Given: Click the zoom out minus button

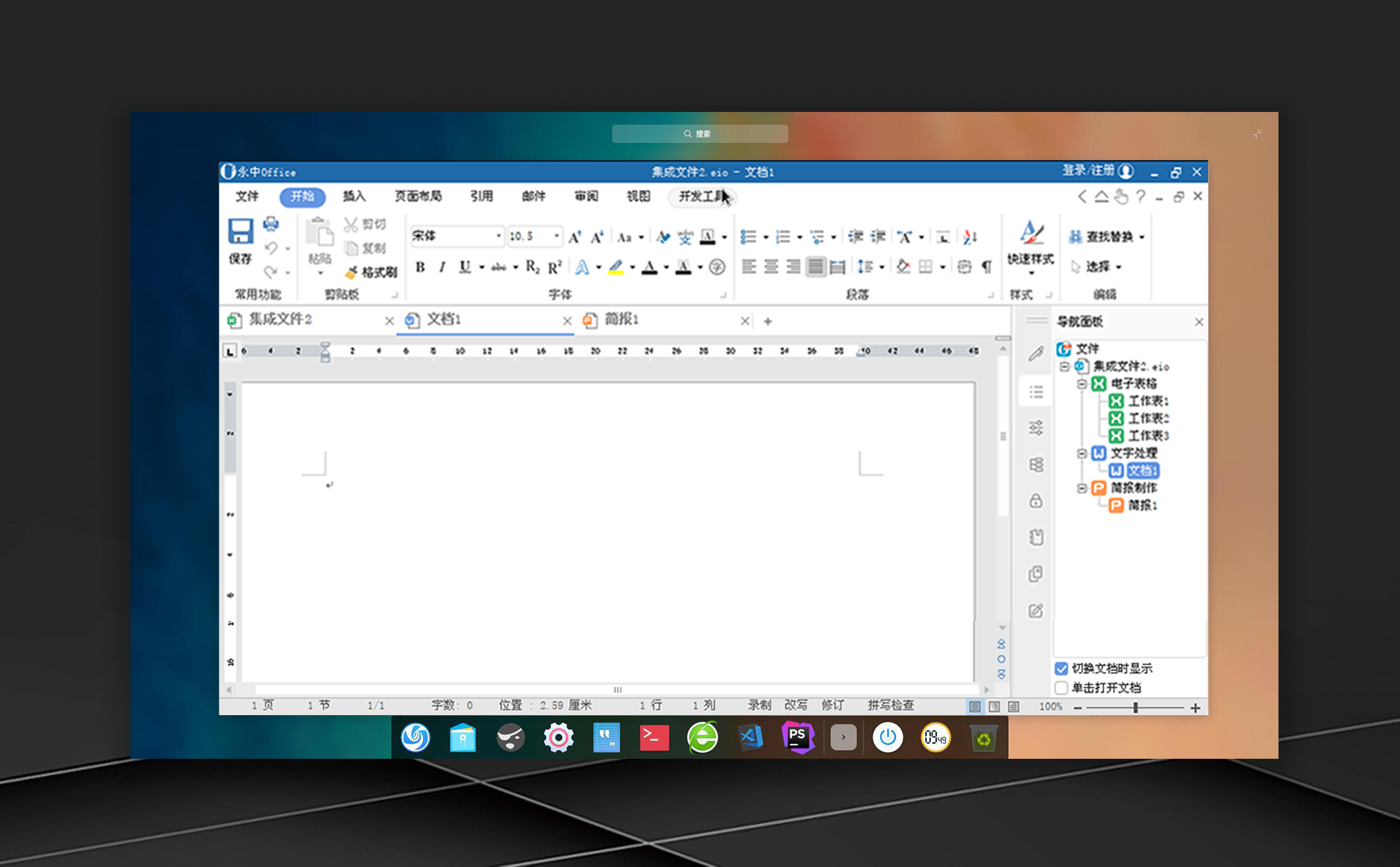Looking at the screenshot, I should click(1078, 708).
